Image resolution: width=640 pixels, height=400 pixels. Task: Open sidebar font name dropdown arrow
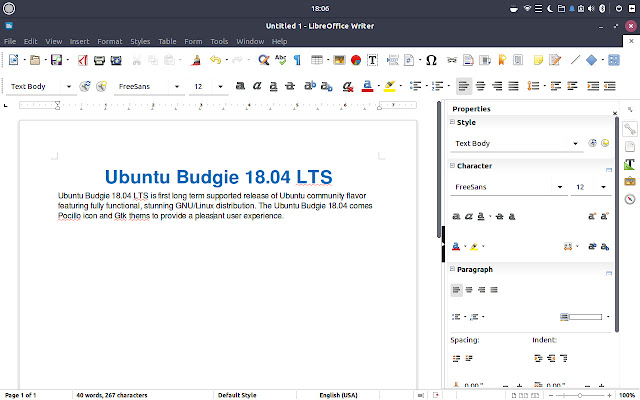pyautogui.click(x=560, y=187)
